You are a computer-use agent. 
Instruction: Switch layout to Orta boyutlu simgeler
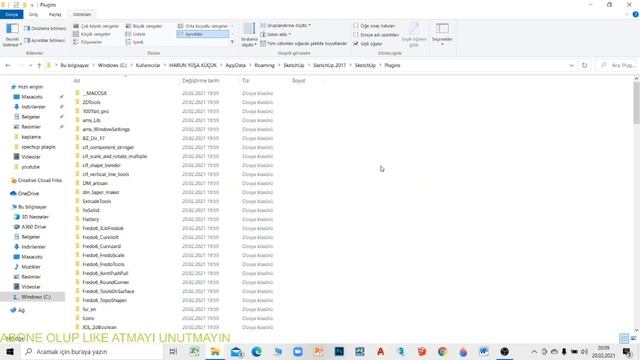click(x=203, y=26)
